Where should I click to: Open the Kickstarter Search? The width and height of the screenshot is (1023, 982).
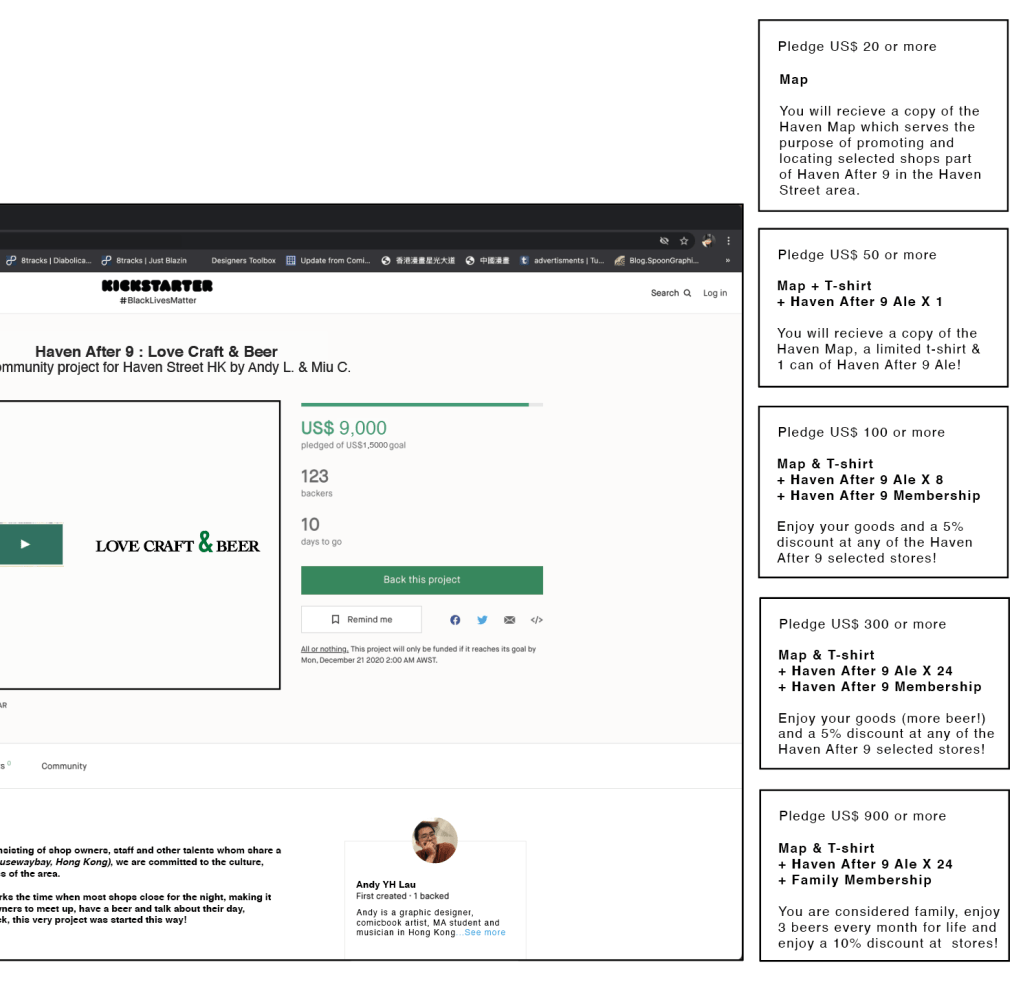click(670, 293)
